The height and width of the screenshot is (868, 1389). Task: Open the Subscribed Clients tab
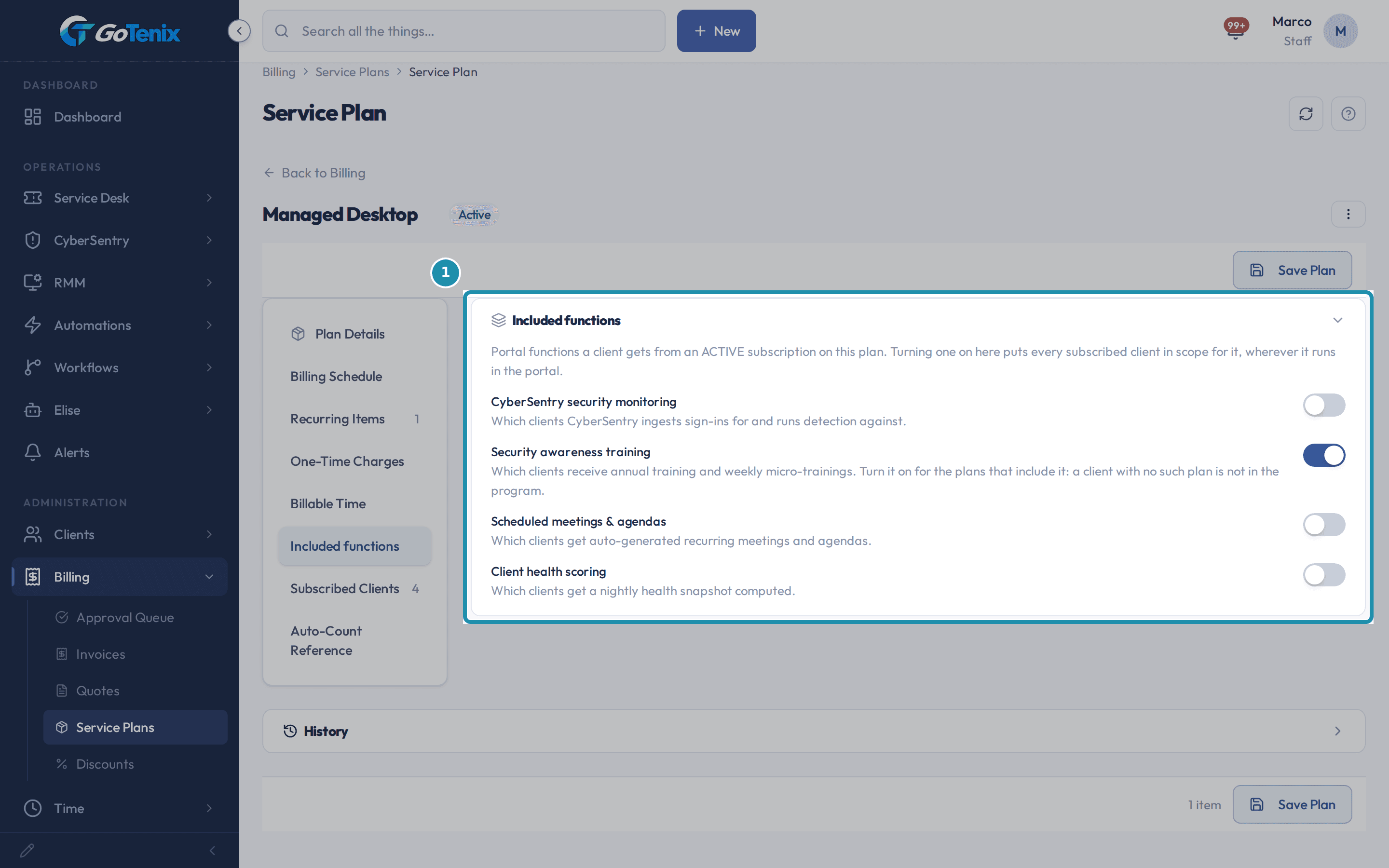pyautogui.click(x=354, y=588)
